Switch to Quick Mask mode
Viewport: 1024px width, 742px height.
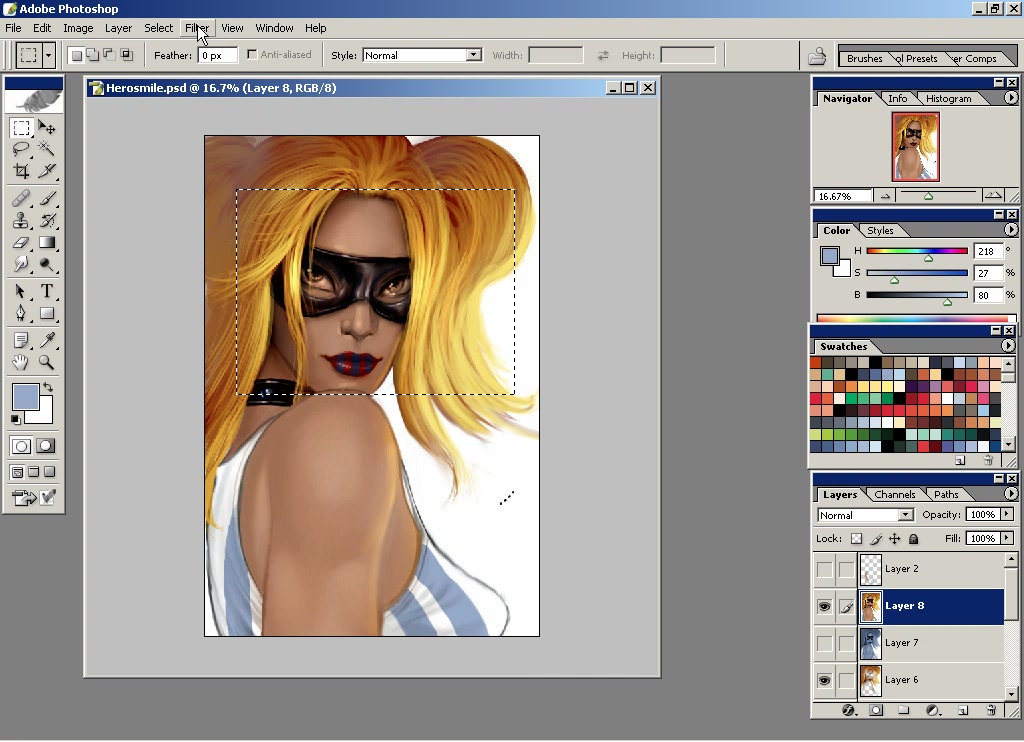click(x=45, y=446)
